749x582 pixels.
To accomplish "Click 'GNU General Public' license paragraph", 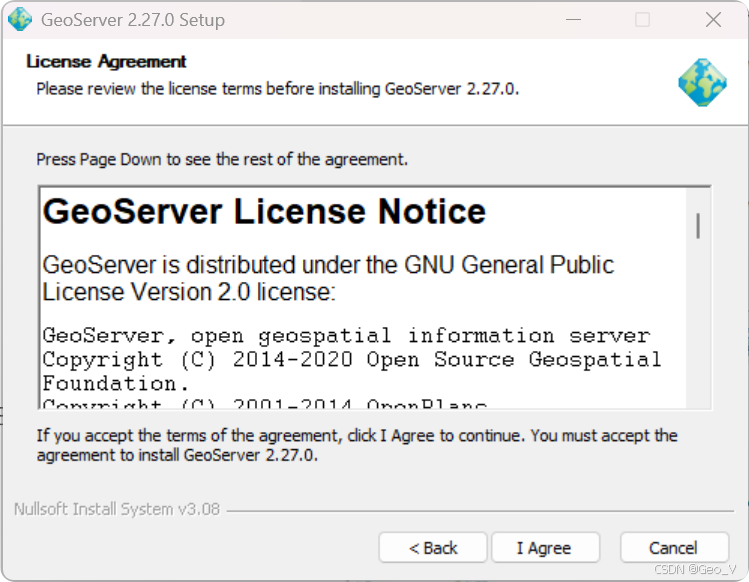I will pyautogui.click(x=328, y=278).
